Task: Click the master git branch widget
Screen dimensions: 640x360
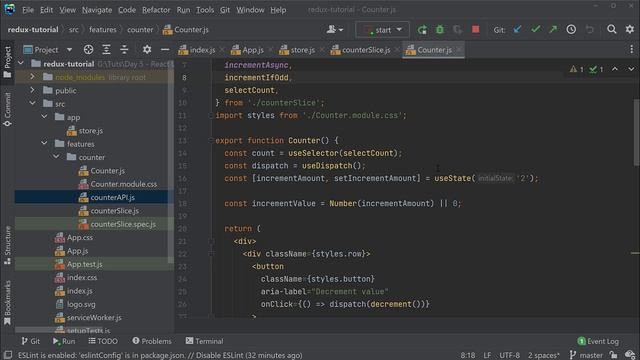Action: [x=586, y=355]
